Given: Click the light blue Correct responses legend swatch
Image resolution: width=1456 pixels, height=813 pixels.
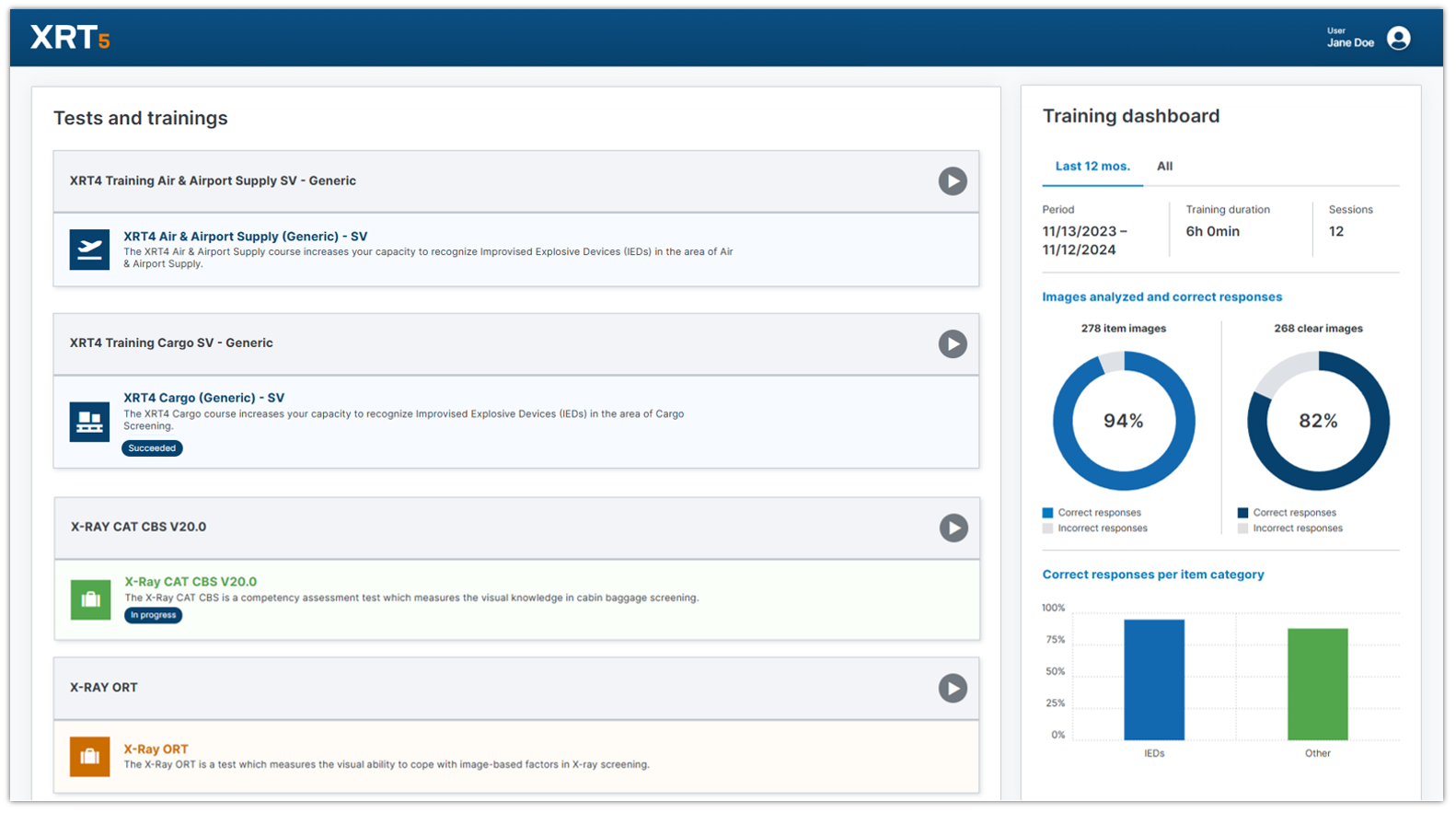Looking at the screenshot, I should (x=1047, y=513).
